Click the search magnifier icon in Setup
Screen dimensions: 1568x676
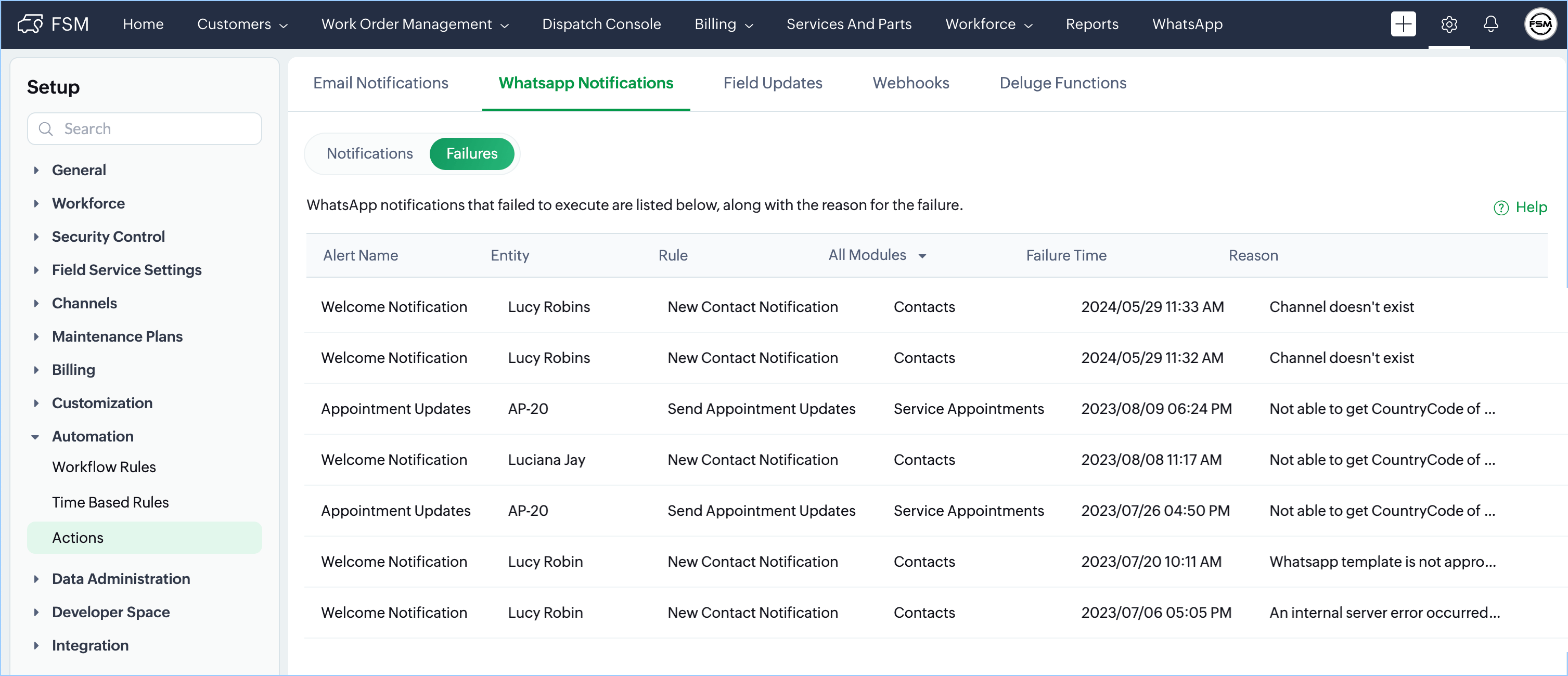(x=46, y=129)
